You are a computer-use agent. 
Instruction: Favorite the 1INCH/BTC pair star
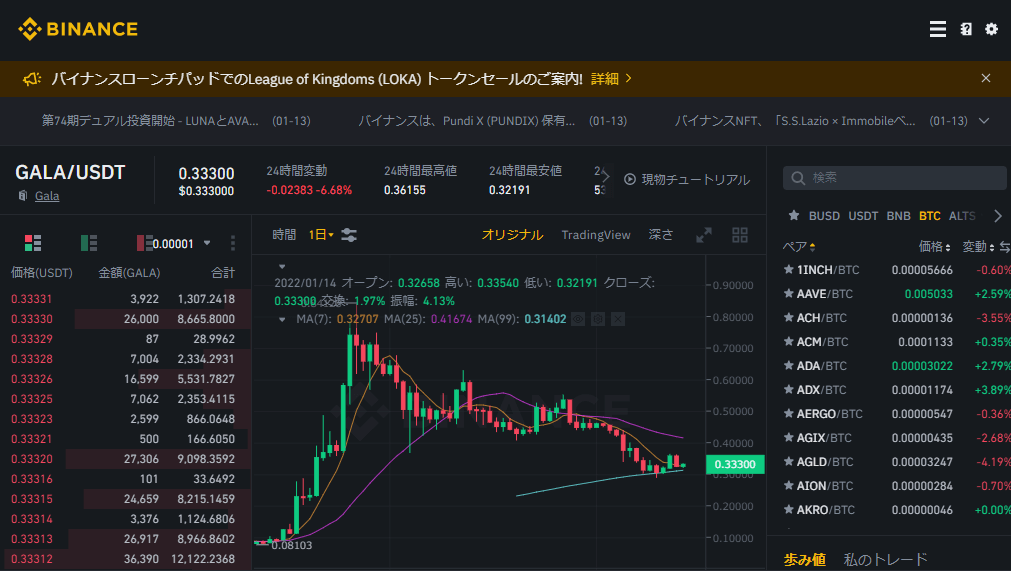788,269
